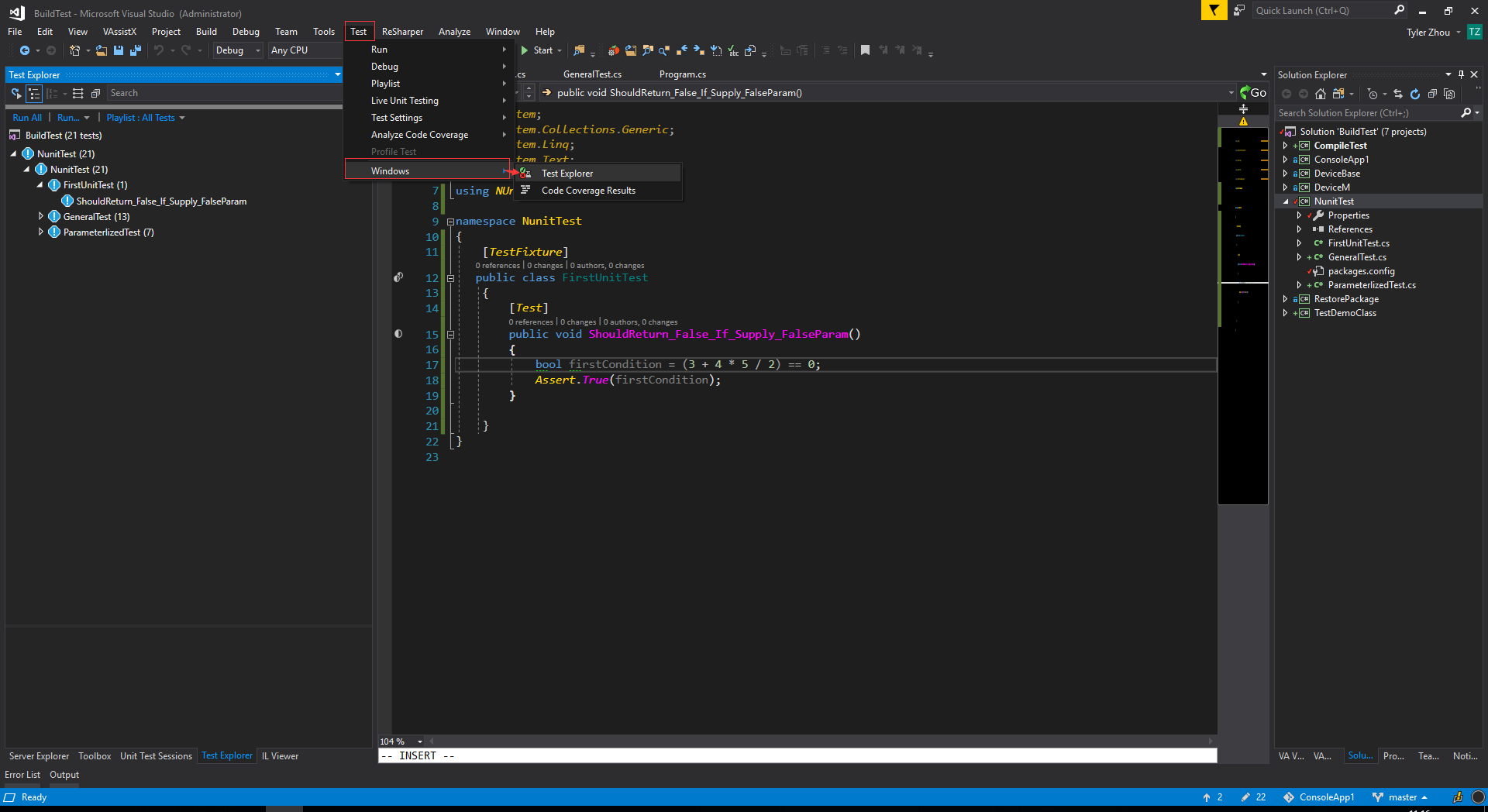
Task: Expand the CompileTest project node
Action: coord(1285,146)
